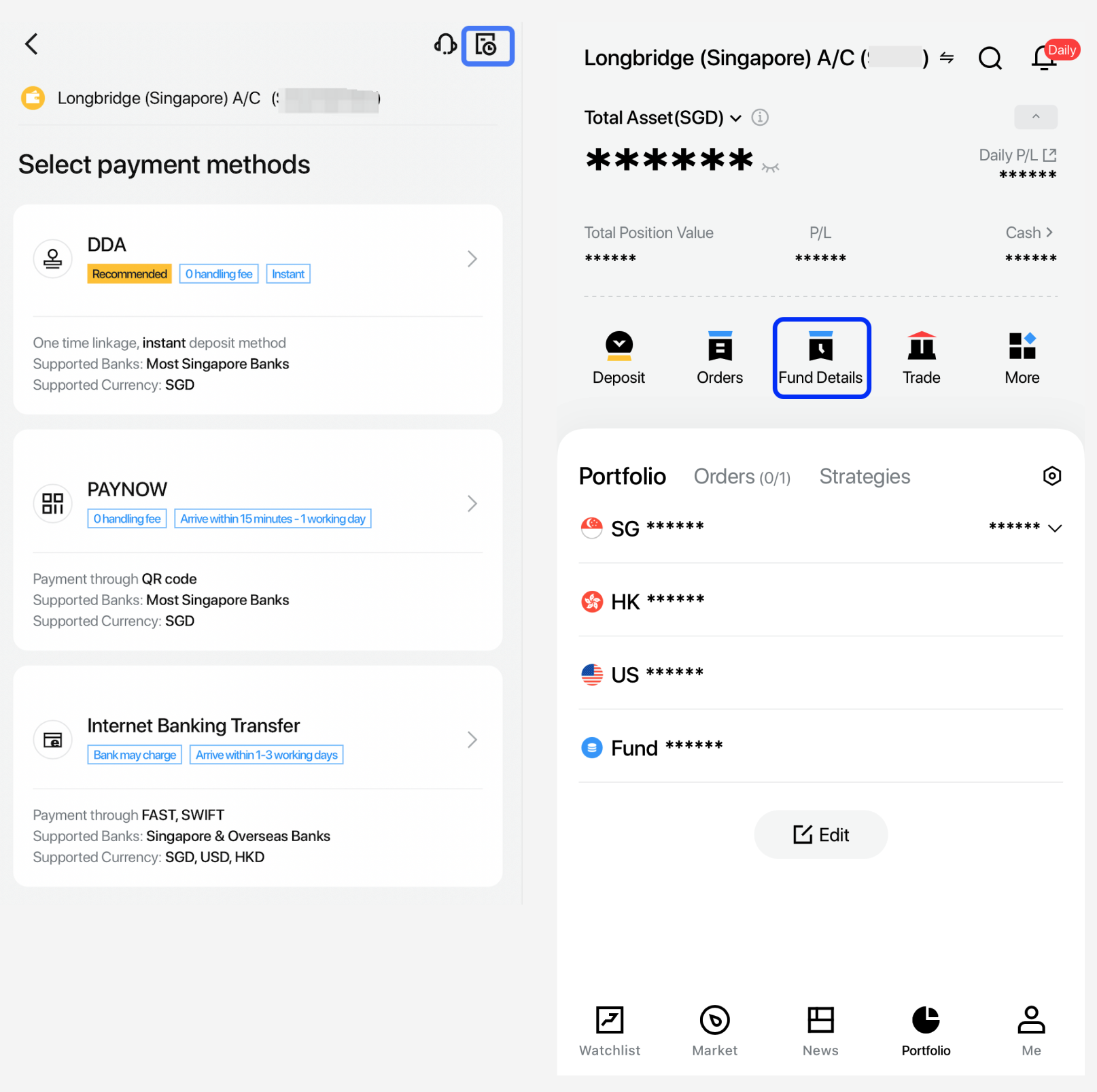Screen dimensions: 1097x1092
Task: Click the DDA bank stamp icon
Action: point(53,258)
